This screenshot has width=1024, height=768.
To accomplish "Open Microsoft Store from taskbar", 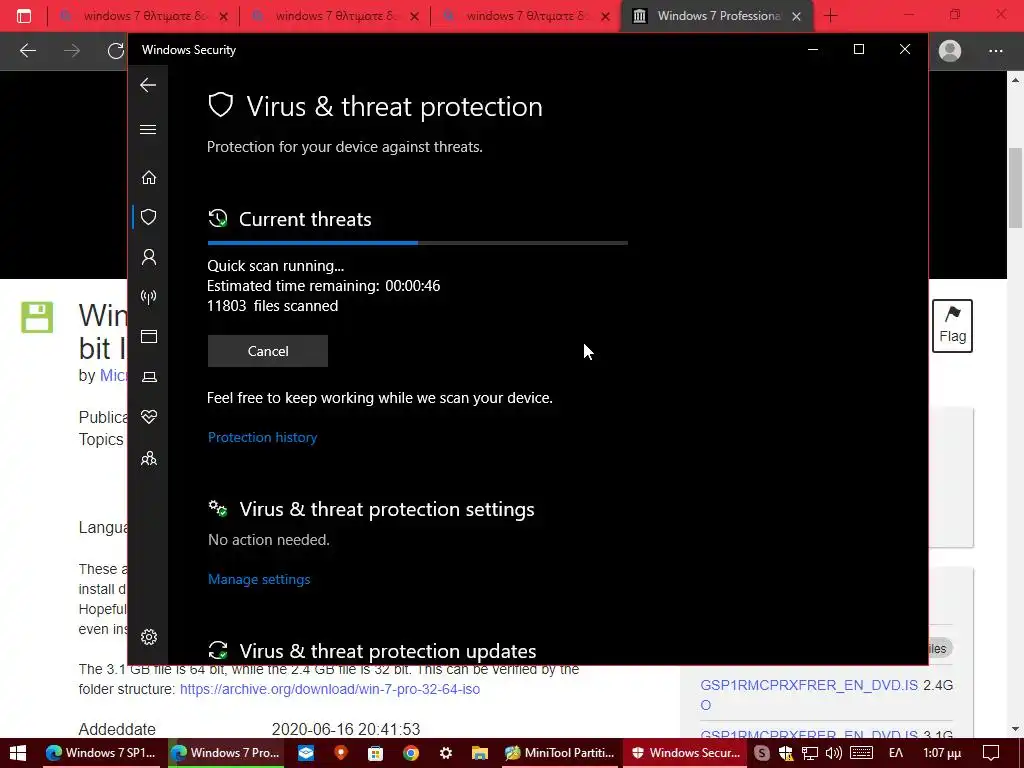I will 376,753.
